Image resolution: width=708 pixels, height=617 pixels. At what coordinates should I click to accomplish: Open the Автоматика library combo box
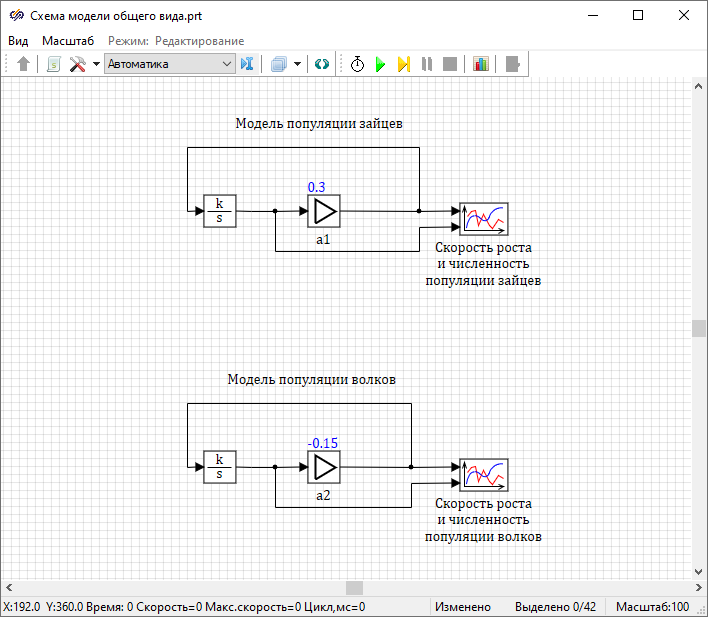click(169, 64)
